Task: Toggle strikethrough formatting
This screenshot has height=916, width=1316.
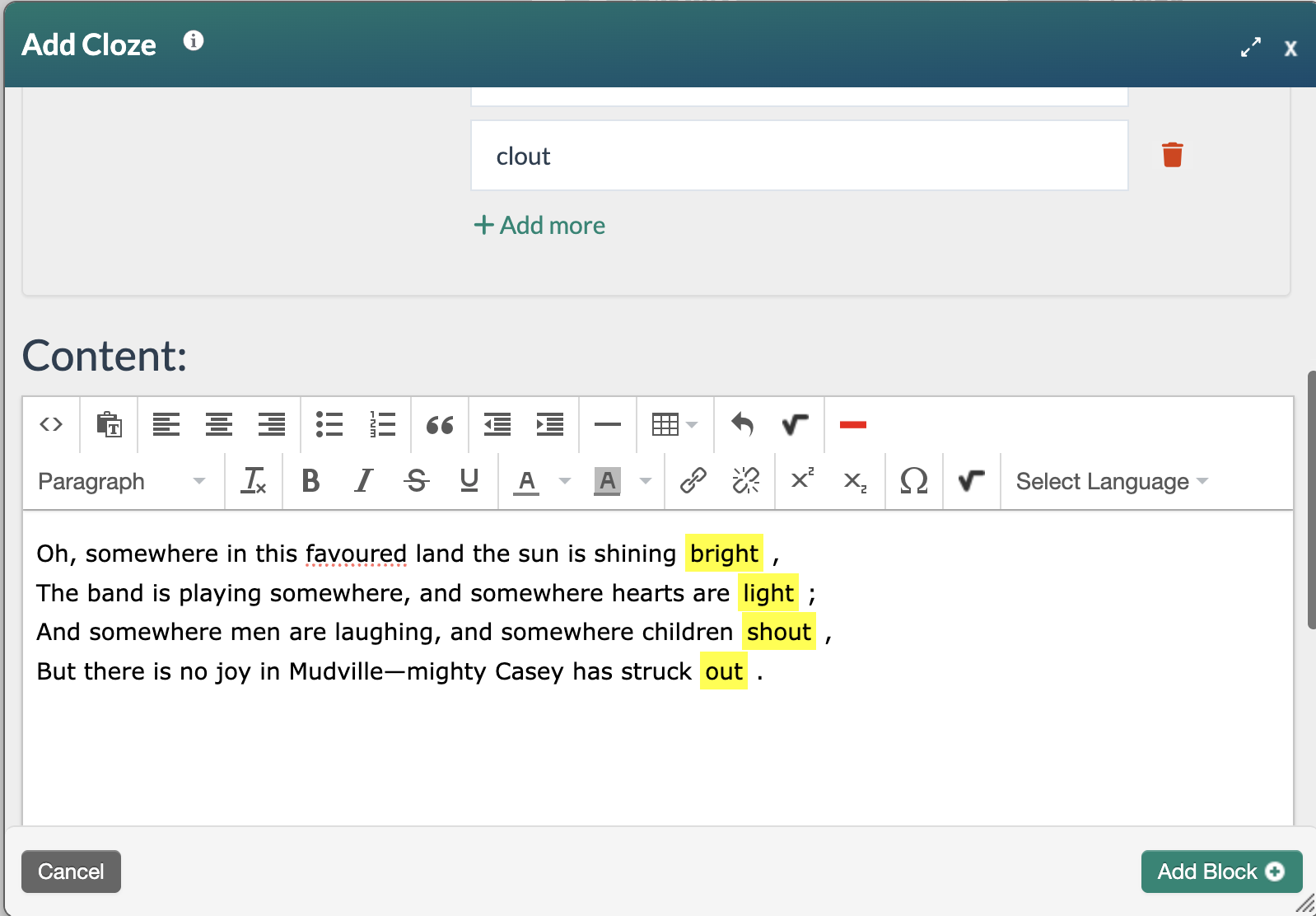Action: (417, 480)
